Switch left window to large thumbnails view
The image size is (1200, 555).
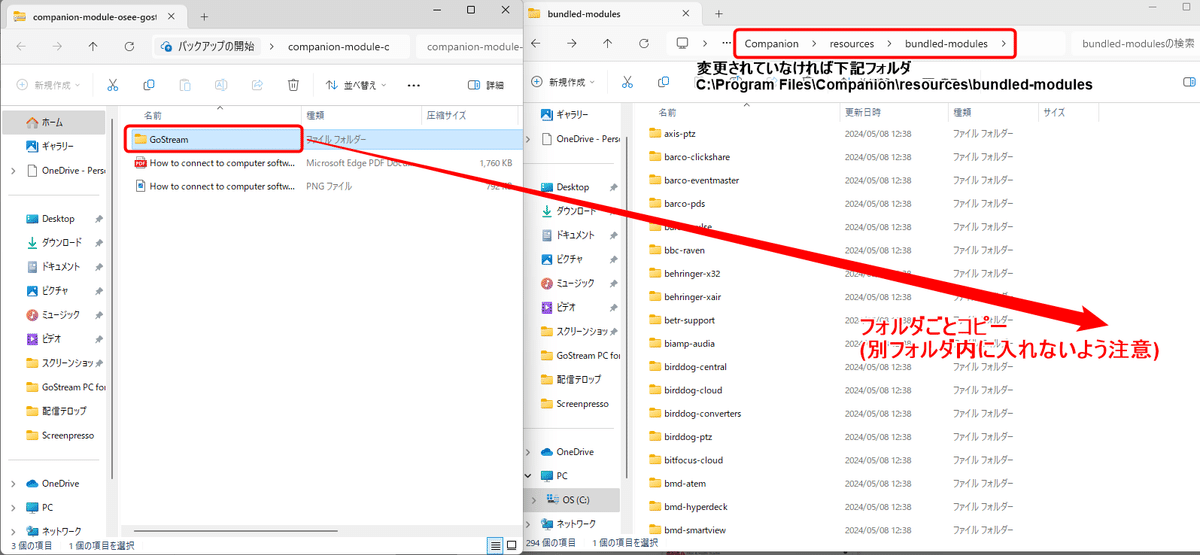click(x=511, y=545)
